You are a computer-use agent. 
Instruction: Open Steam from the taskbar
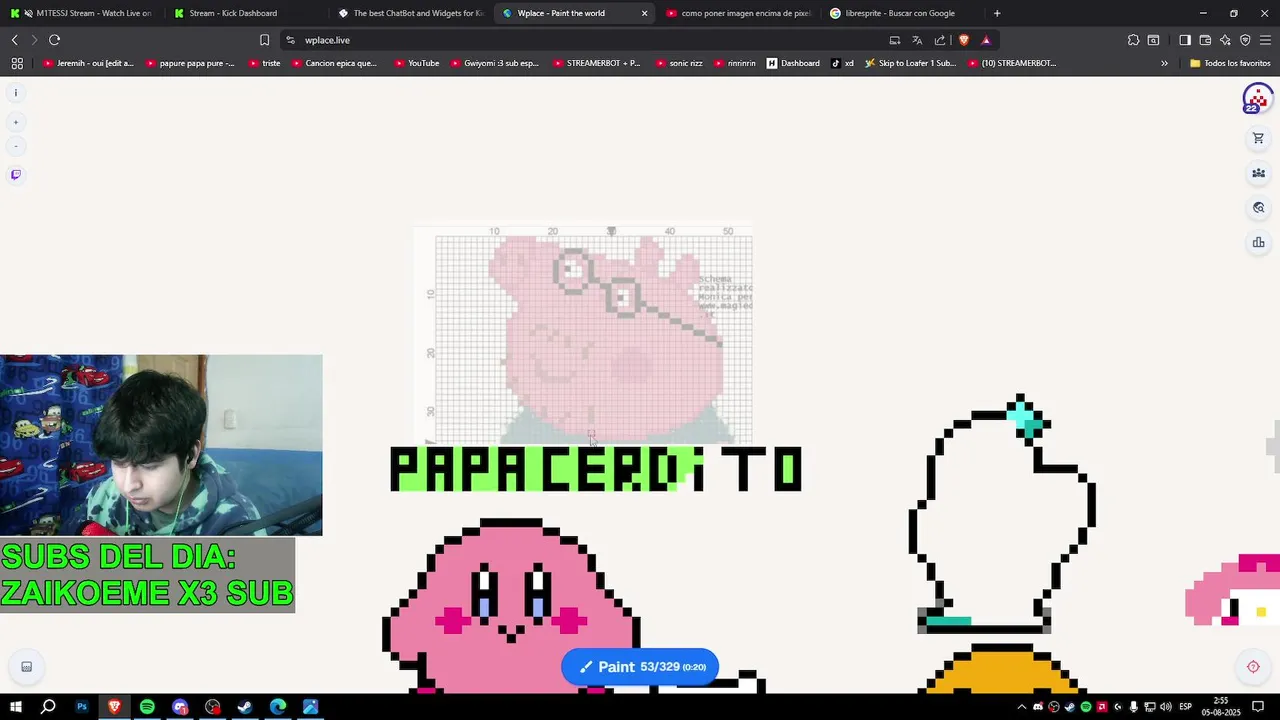point(245,707)
